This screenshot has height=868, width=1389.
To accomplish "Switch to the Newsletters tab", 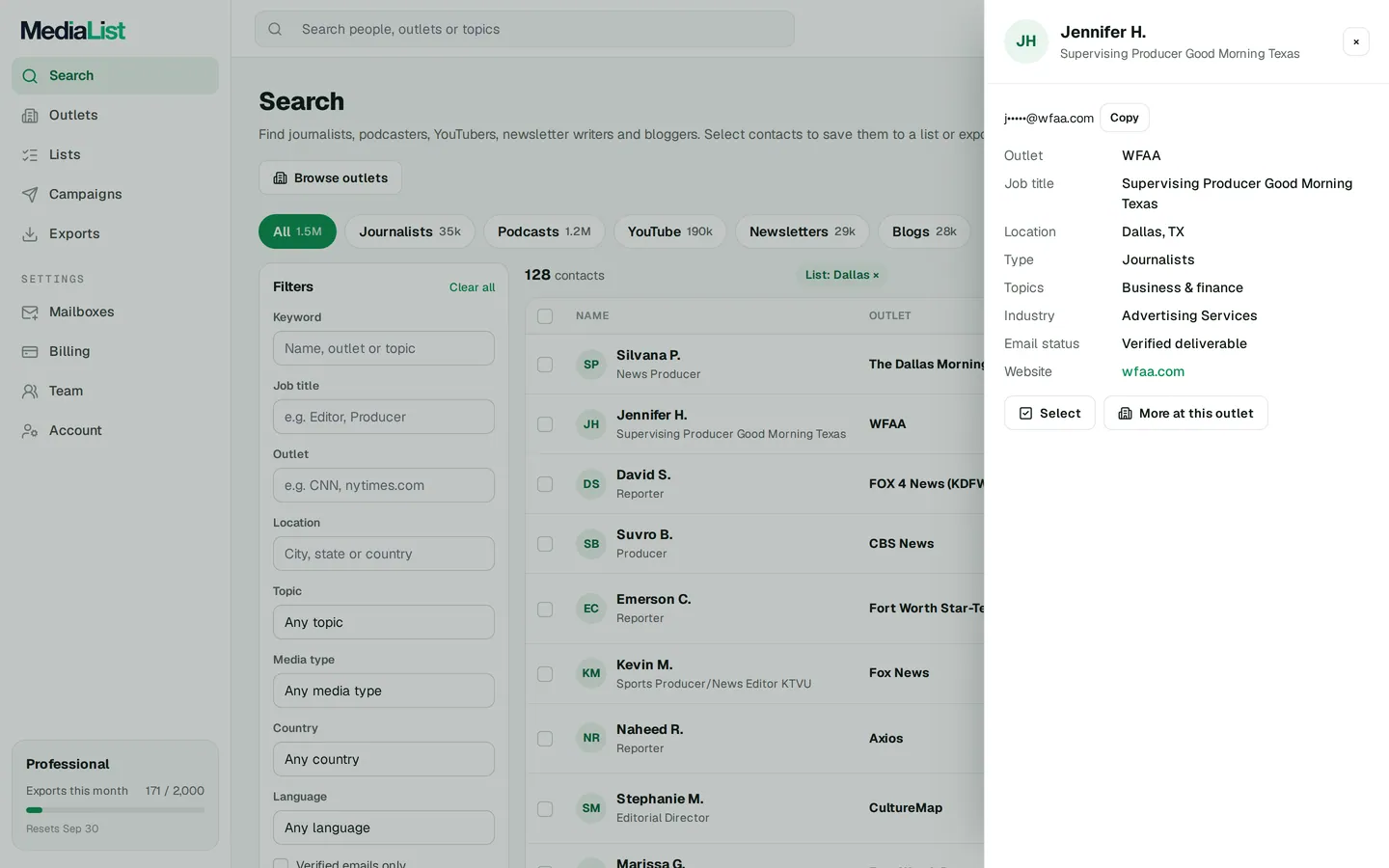I will tap(803, 231).
